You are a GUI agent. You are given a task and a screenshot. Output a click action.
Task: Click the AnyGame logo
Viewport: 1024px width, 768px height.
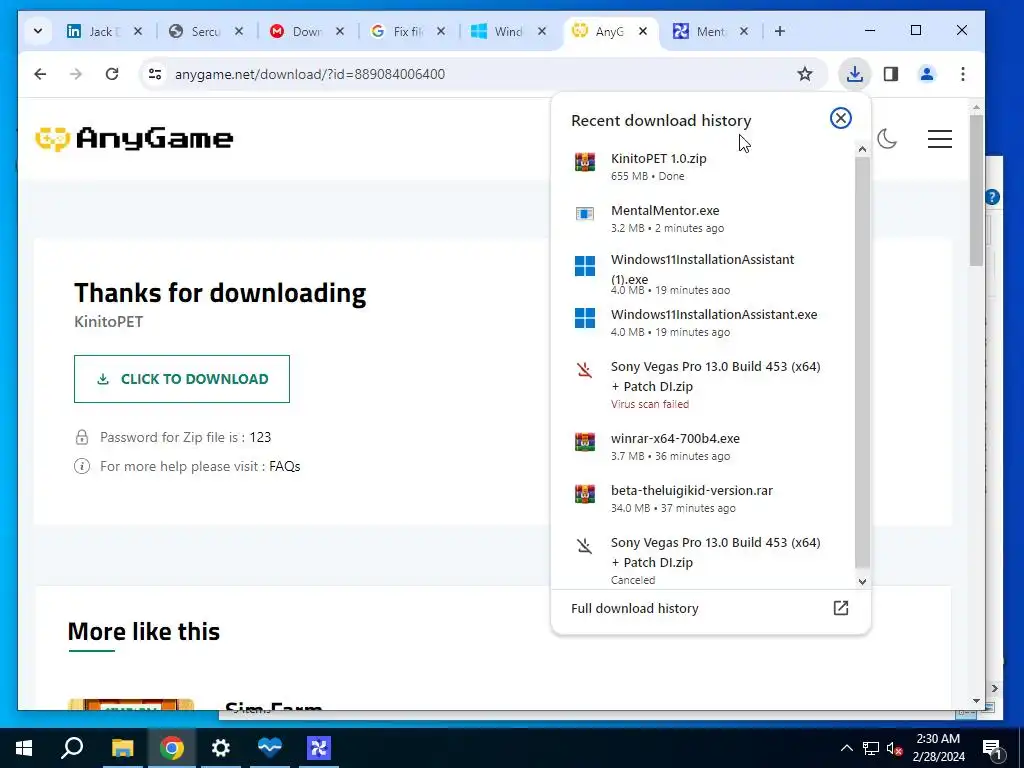coord(134,138)
